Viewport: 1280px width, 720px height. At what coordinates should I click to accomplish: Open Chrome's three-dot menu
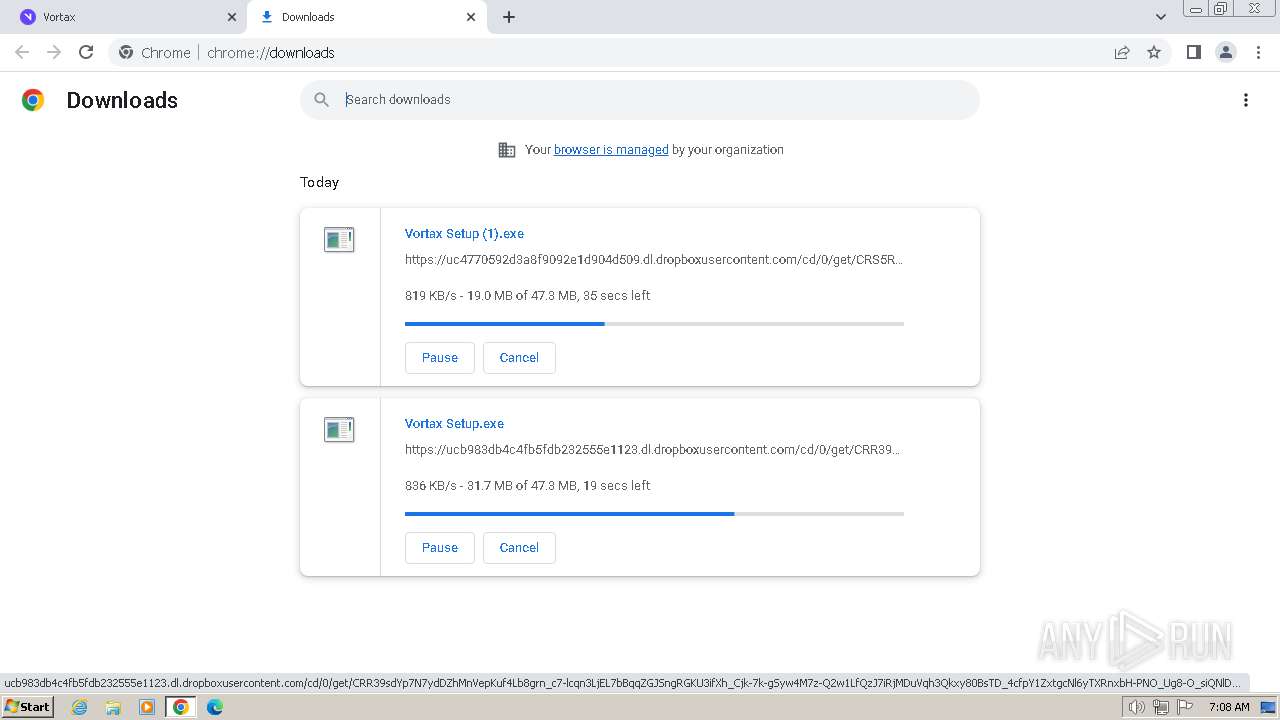click(x=1259, y=52)
